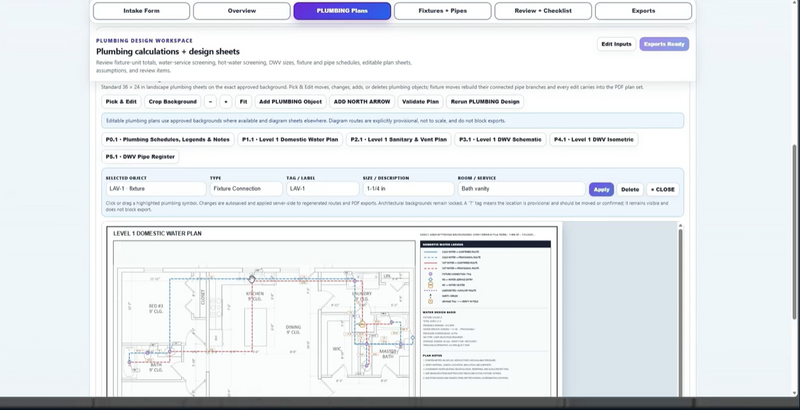
Task: Click the PLAN NOTES heading
Action: point(432,355)
